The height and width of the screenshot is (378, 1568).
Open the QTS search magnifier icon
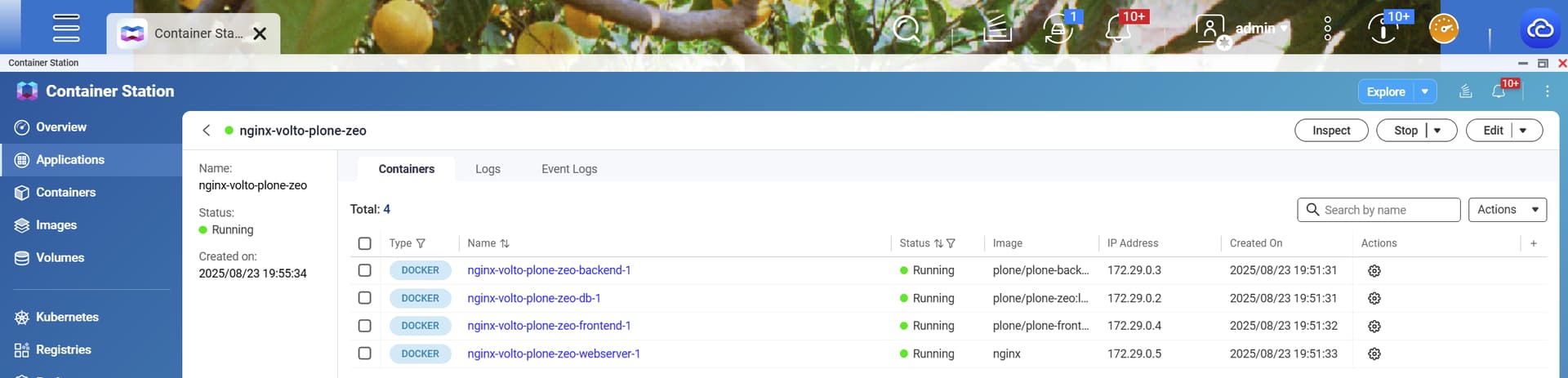click(x=906, y=29)
